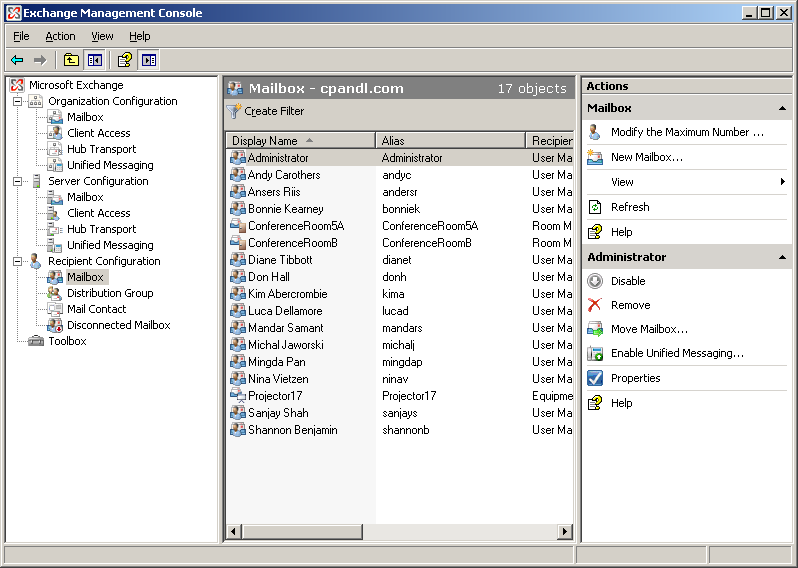Click the horizontal scrollbar thumb

[x=302, y=532]
